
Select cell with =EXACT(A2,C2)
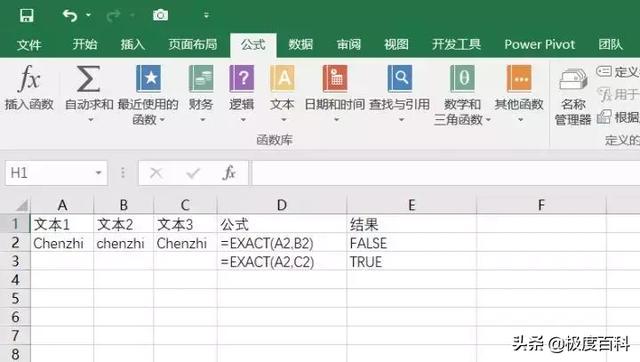pyautogui.click(x=282, y=262)
